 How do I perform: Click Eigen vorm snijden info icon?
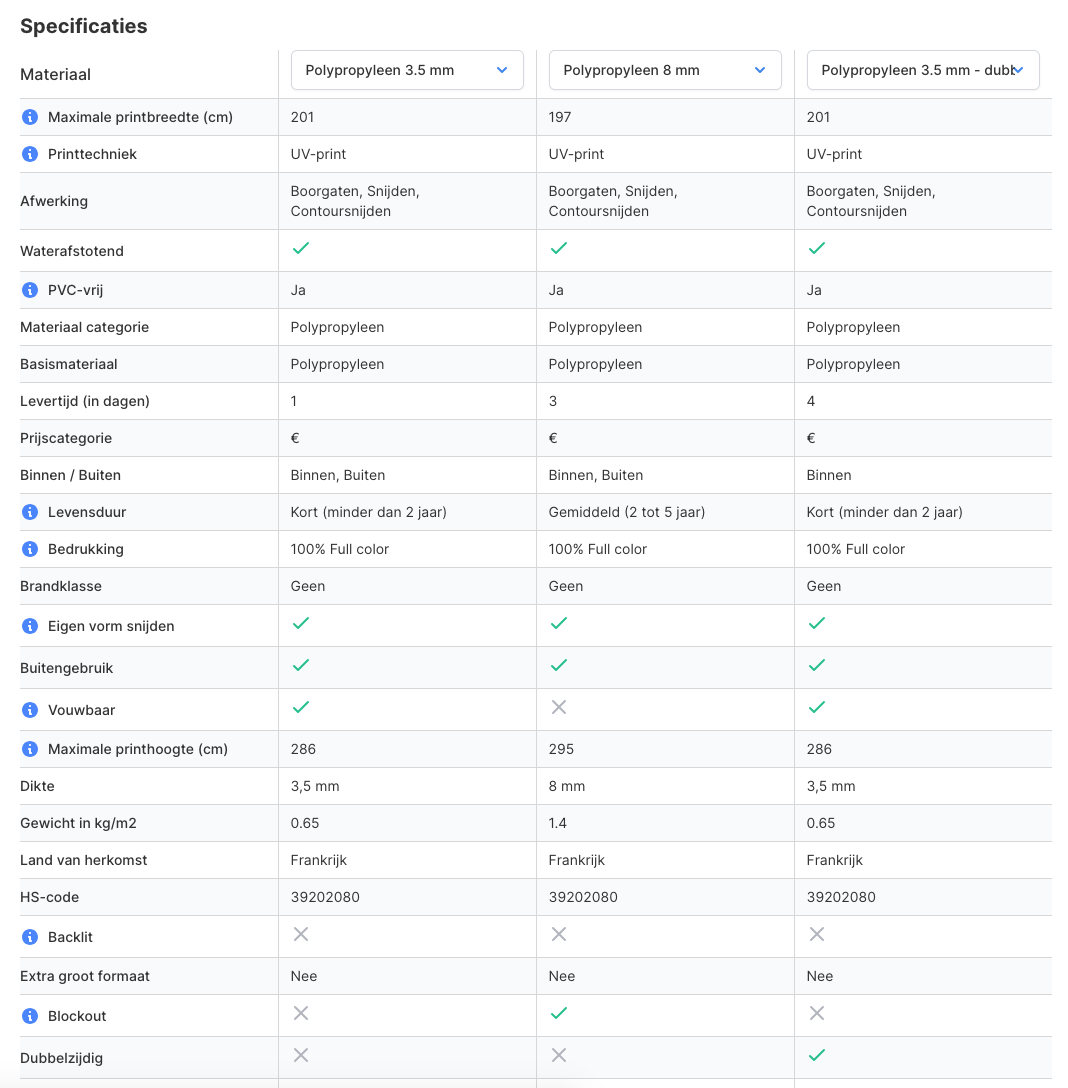[30, 626]
